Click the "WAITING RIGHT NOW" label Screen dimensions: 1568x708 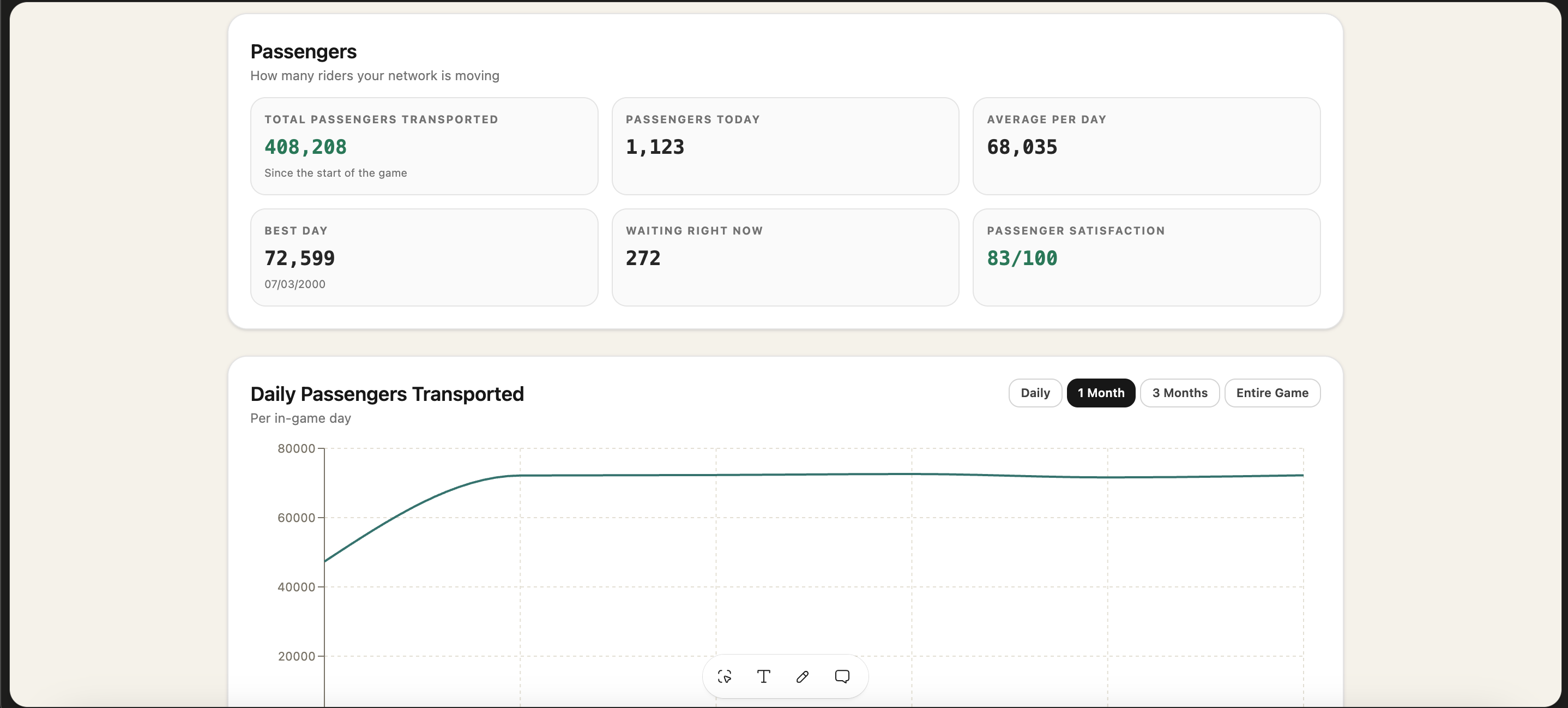point(694,231)
